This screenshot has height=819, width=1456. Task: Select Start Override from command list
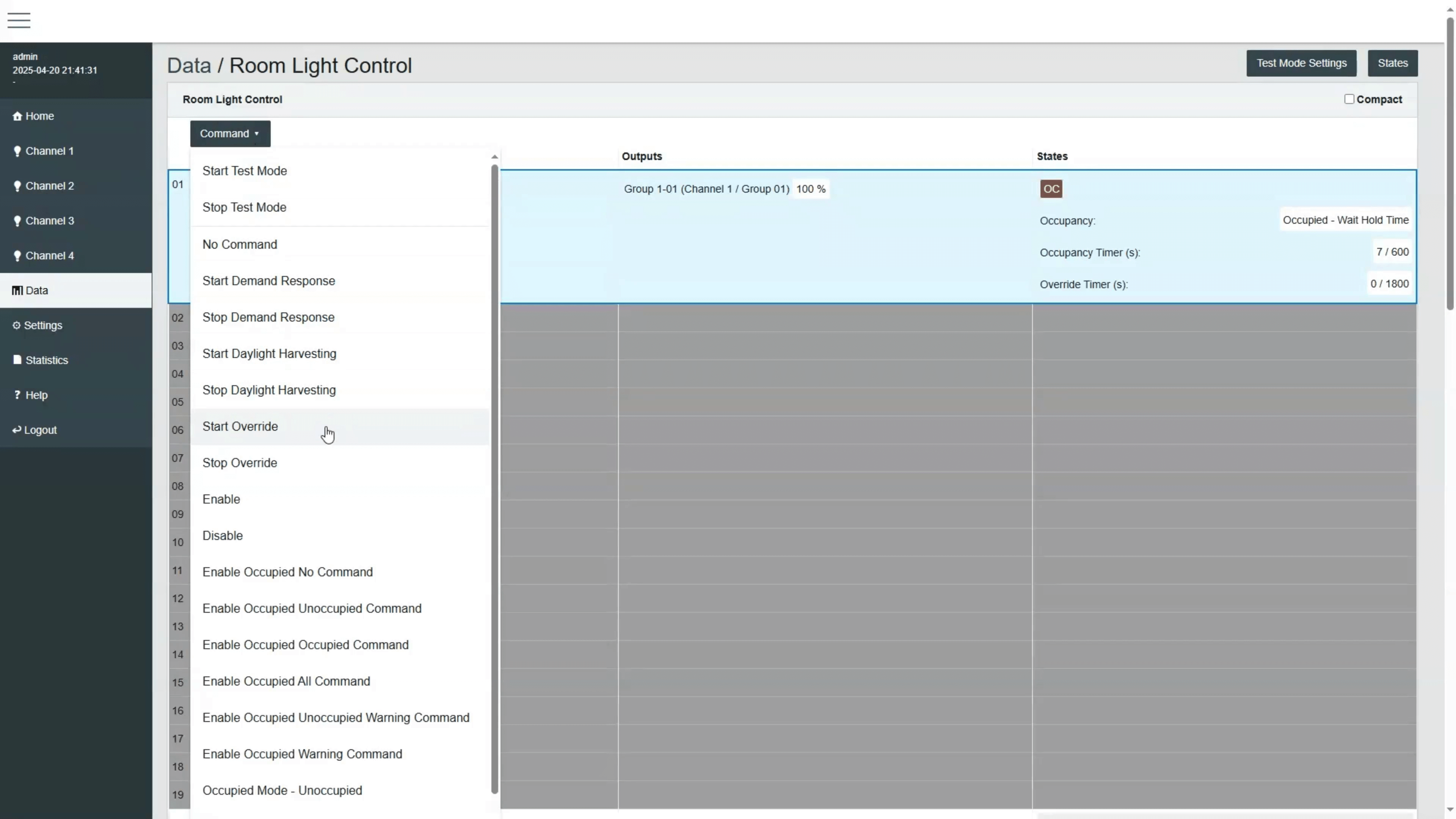coord(240,427)
